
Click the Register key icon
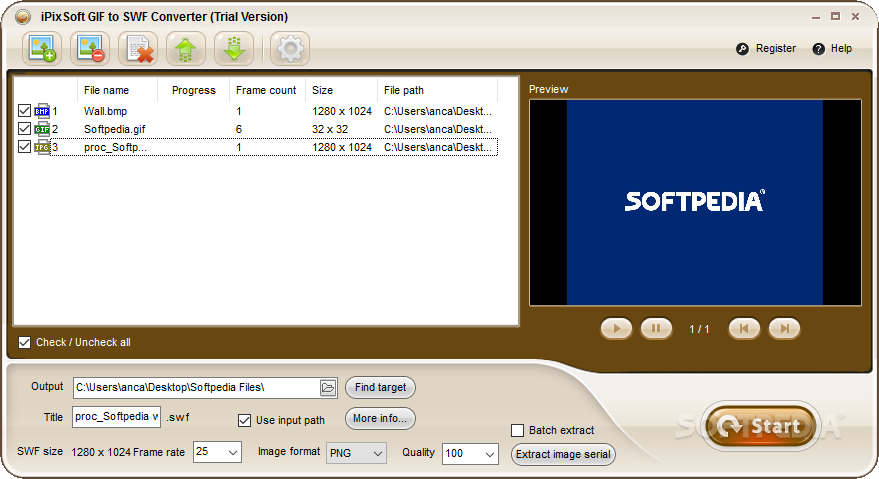point(742,49)
